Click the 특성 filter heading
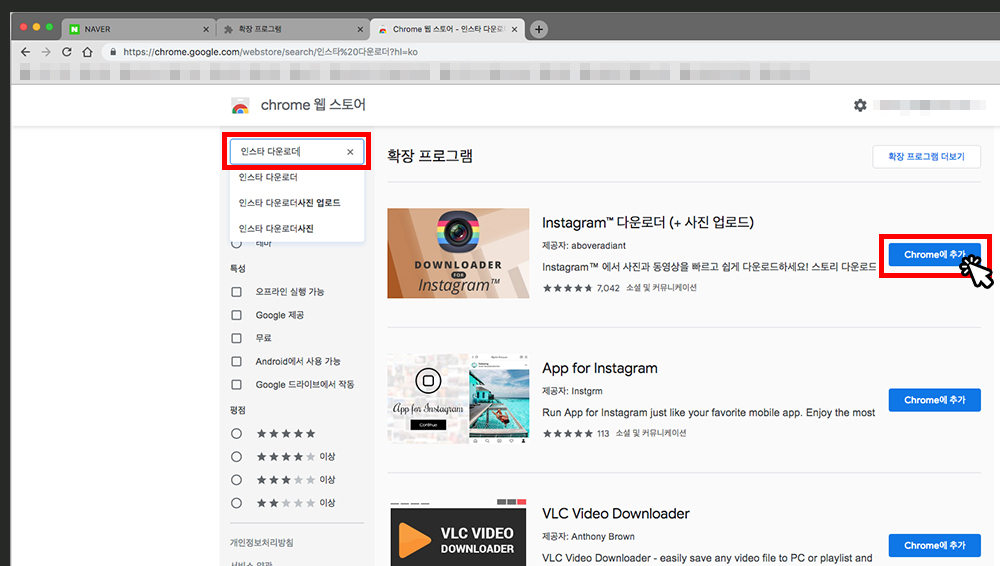The height and width of the screenshot is (566, 1000). pyautogui.click(x=237, y=269)
